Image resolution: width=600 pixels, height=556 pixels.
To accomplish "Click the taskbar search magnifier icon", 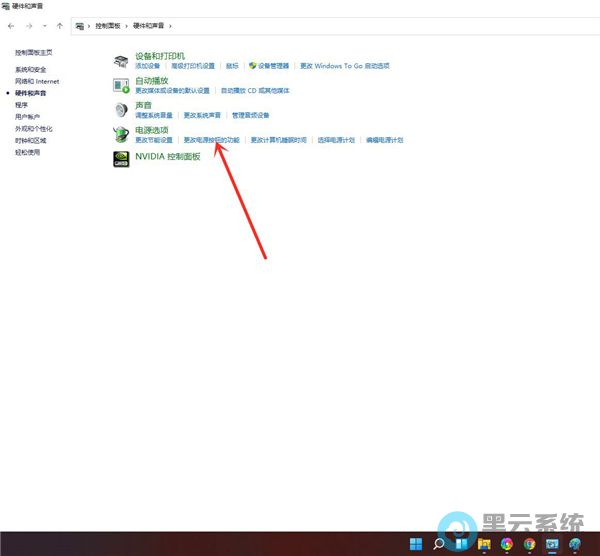I will tap(439, 544).
